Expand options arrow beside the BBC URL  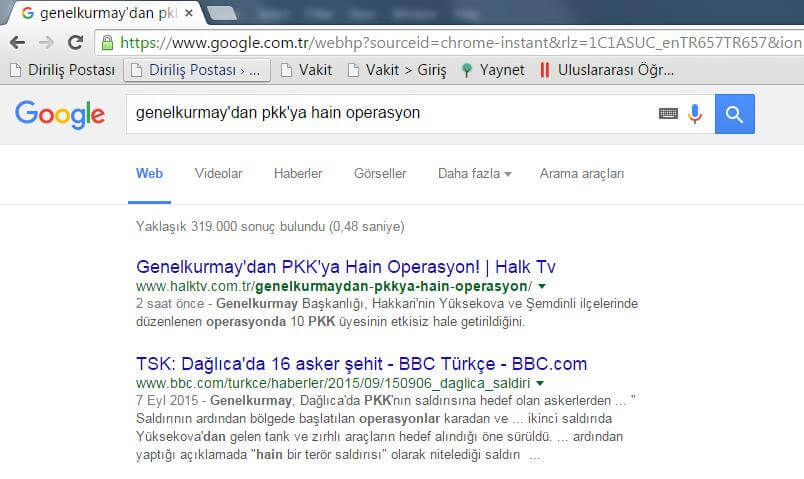[540, 383]
